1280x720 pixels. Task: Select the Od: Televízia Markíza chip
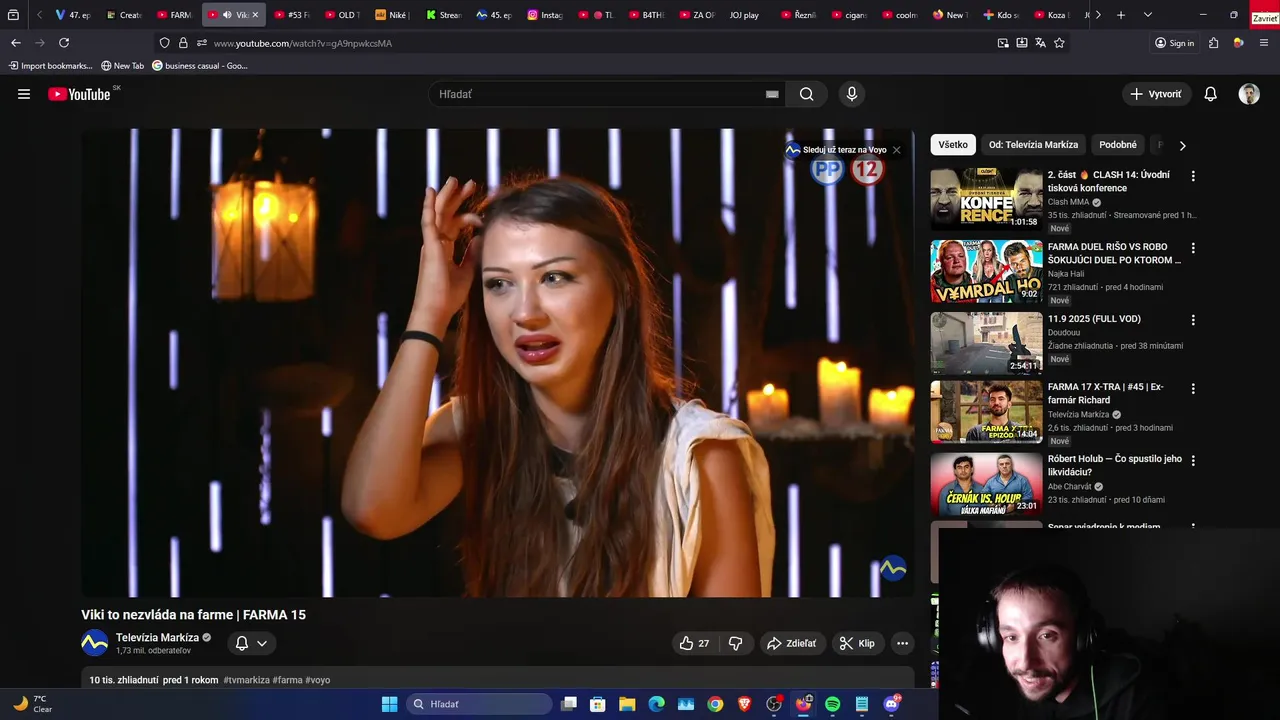tap(1033, 145)
